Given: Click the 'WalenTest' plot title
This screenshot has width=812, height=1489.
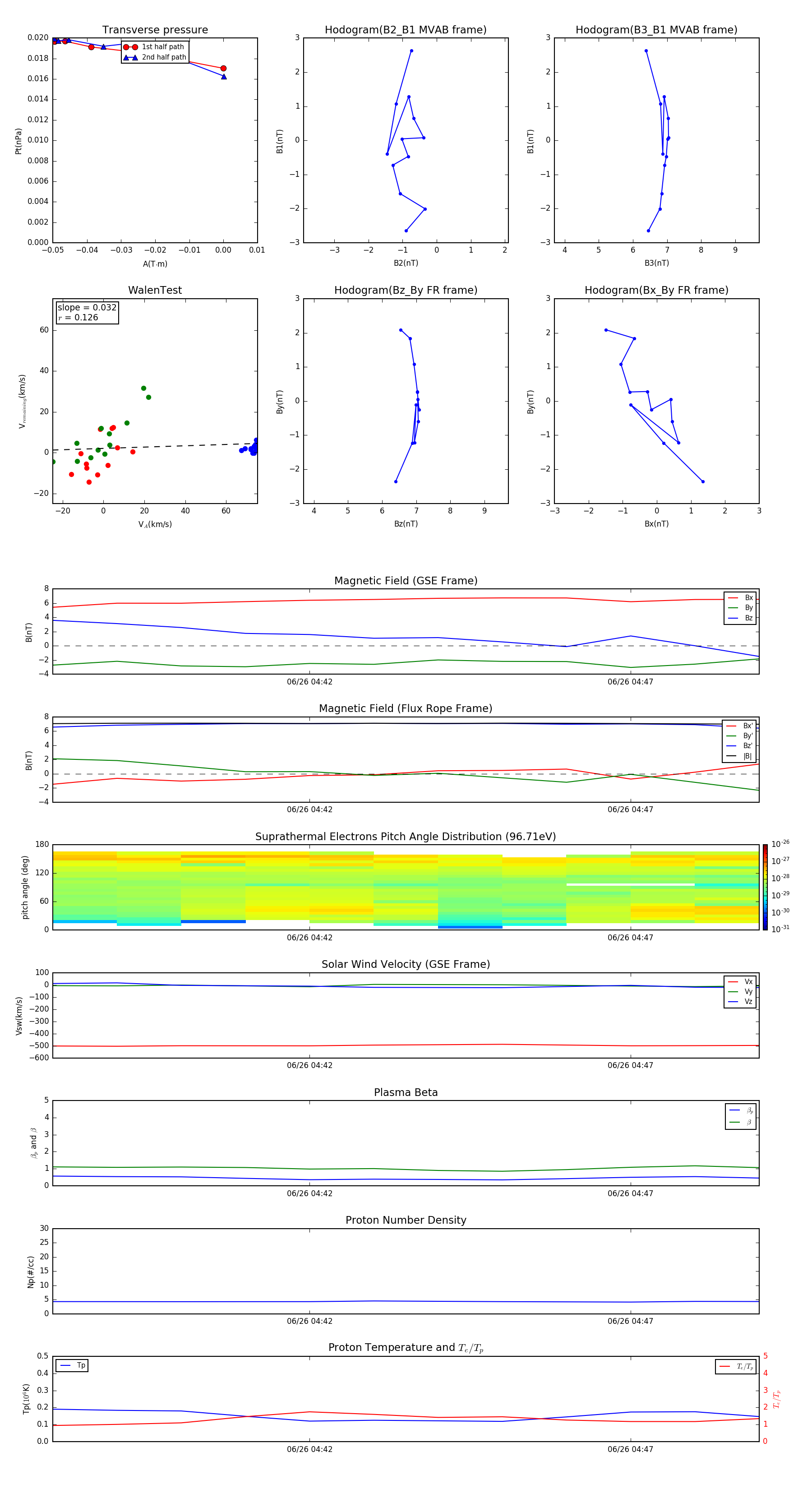Looking at the screenshot, I should coord(155,290).
